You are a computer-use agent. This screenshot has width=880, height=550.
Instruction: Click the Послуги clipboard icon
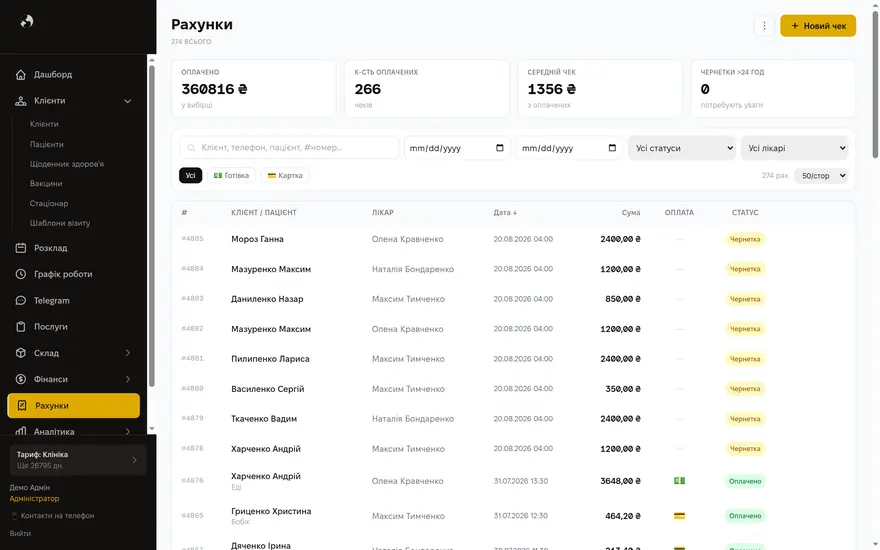tap(21, 327)
